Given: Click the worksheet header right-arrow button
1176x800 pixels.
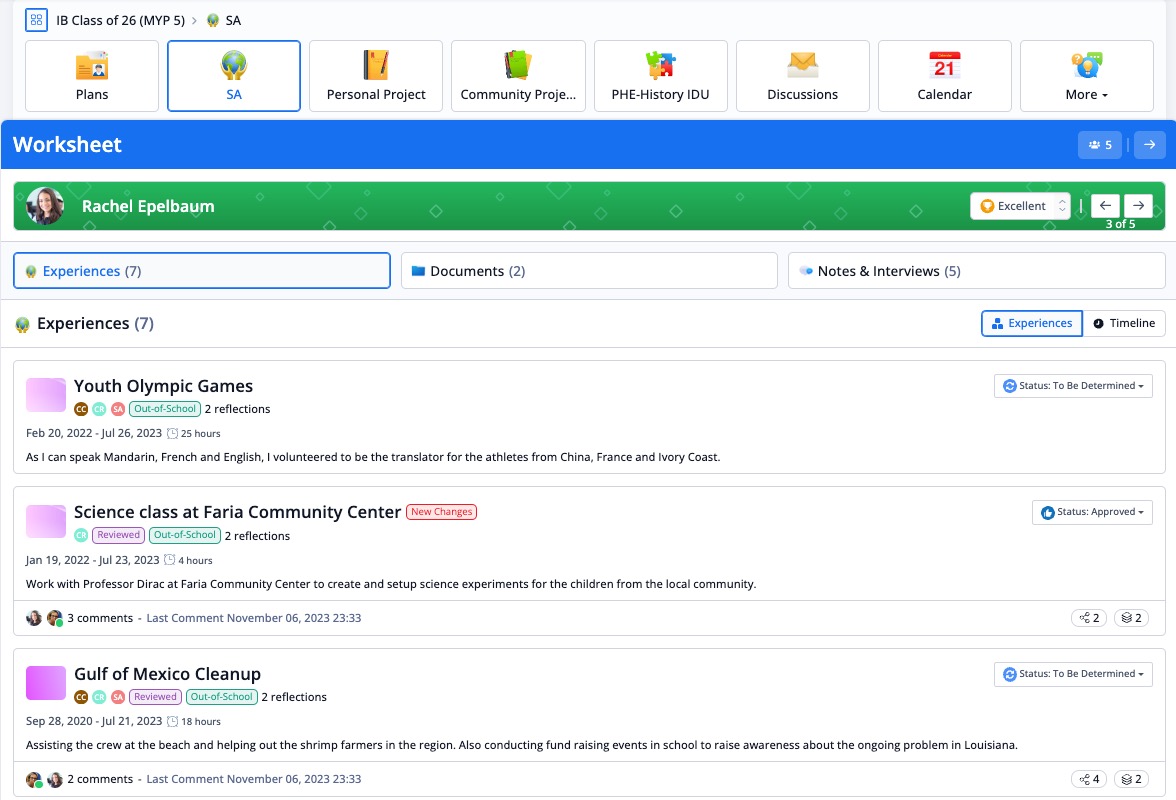Looking at the screenshot, I should point(1149,145).
